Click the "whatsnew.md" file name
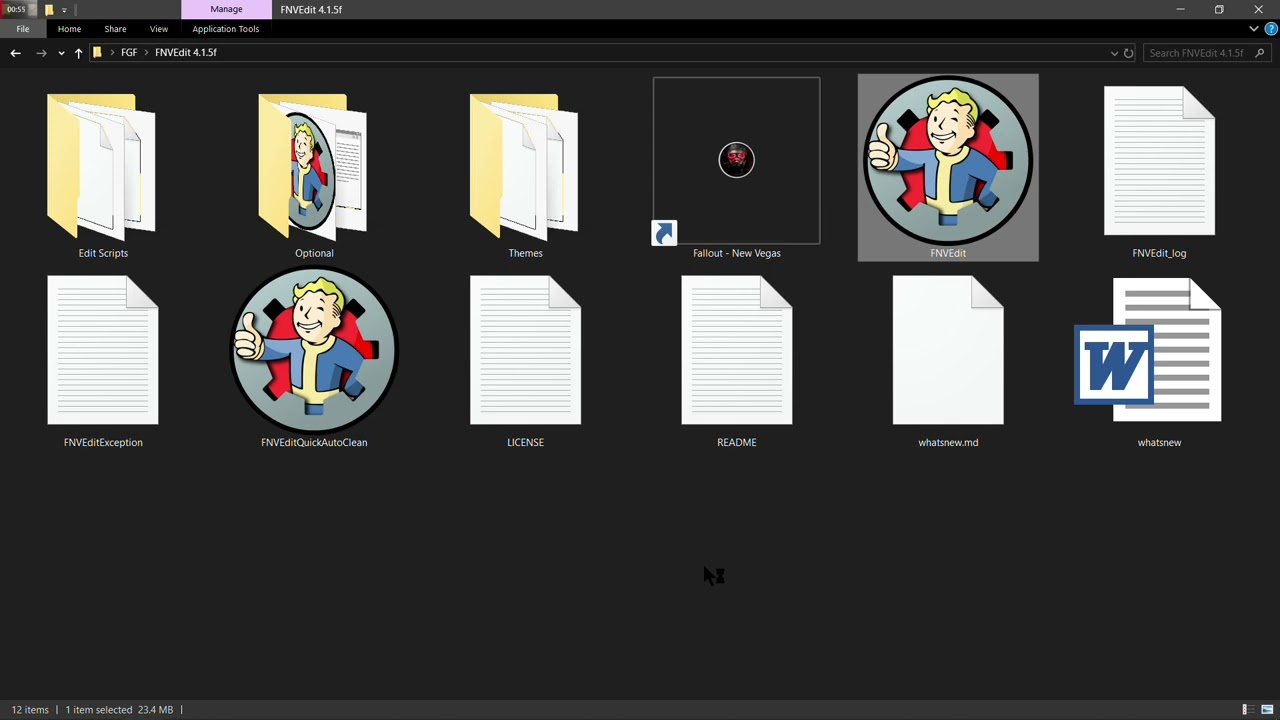The image size is (1280, 720). (948, 442)
